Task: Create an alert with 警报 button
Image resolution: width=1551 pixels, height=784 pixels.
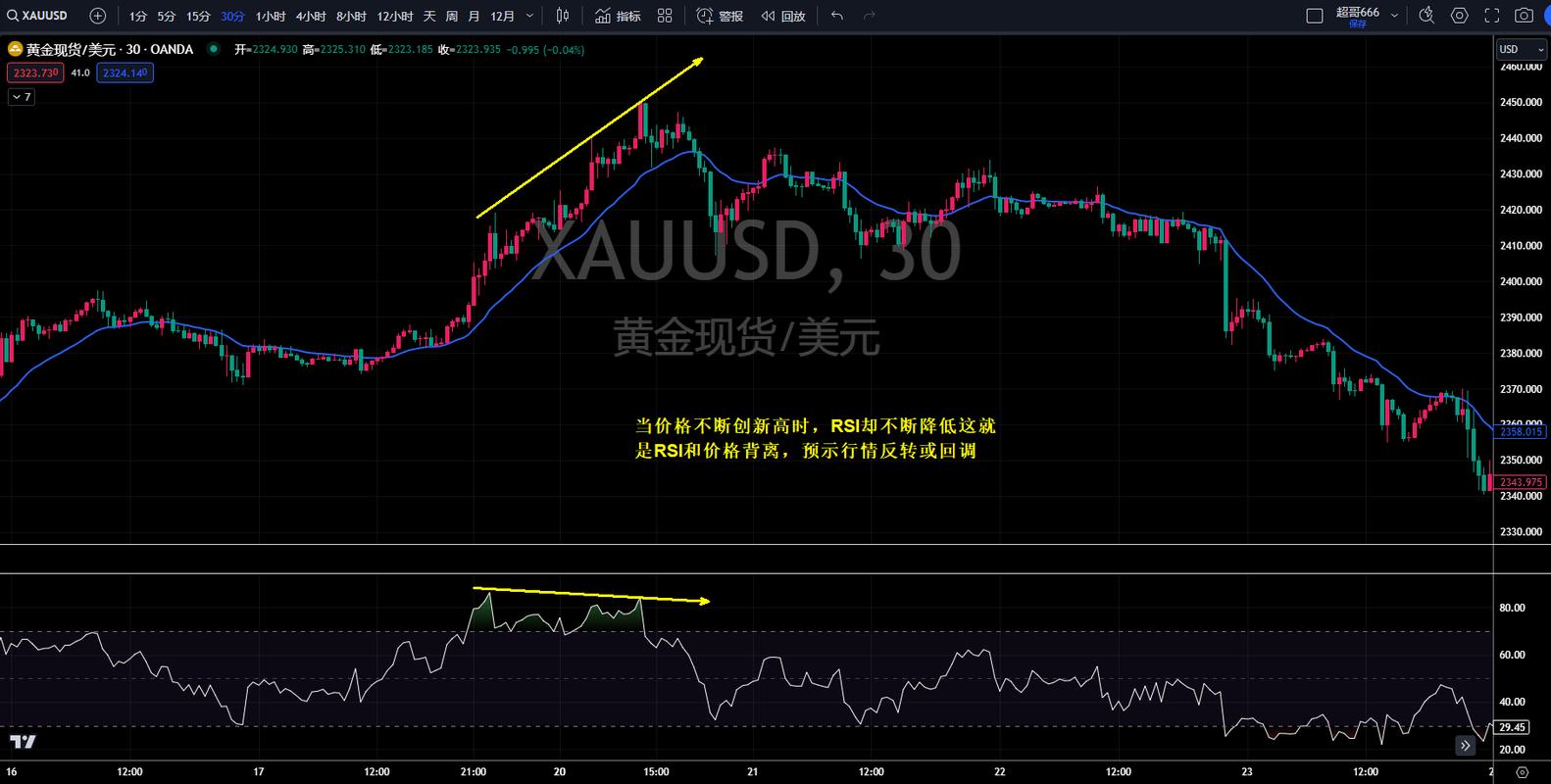Action: click(x=720, y=16)
